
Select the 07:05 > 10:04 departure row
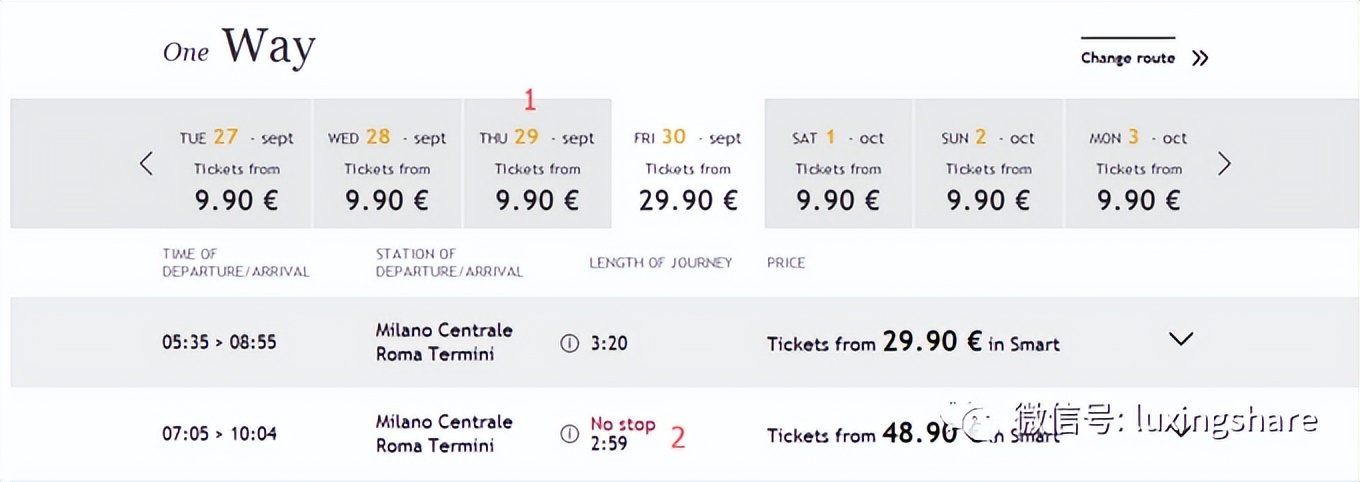point(219,434)
